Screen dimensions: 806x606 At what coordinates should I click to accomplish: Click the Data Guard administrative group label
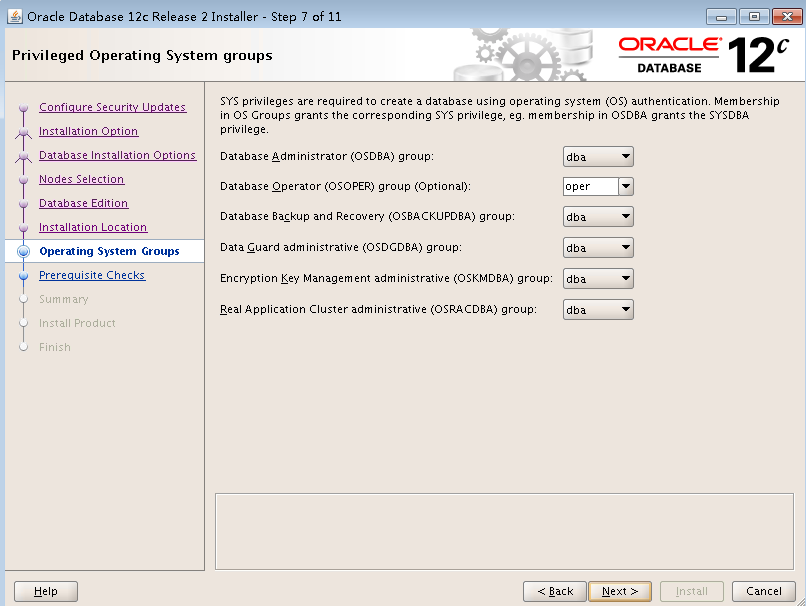(x=341, y=247)
